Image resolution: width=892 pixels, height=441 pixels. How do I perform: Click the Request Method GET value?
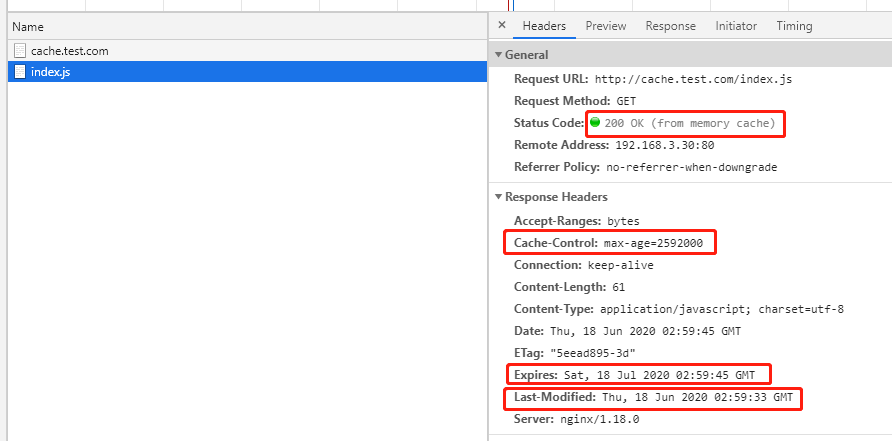point(626,101)
